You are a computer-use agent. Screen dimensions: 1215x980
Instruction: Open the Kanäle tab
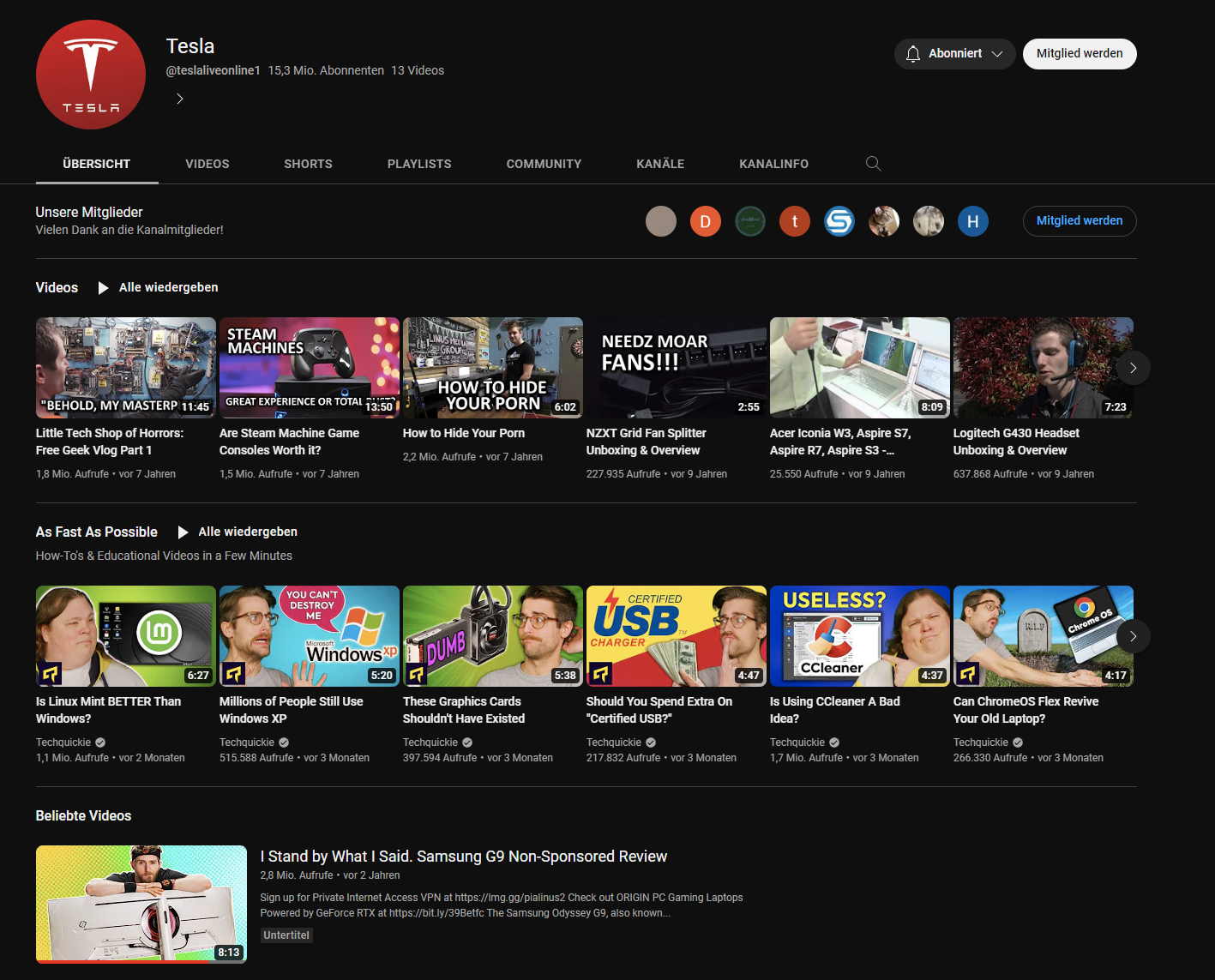tap(660, 164)
